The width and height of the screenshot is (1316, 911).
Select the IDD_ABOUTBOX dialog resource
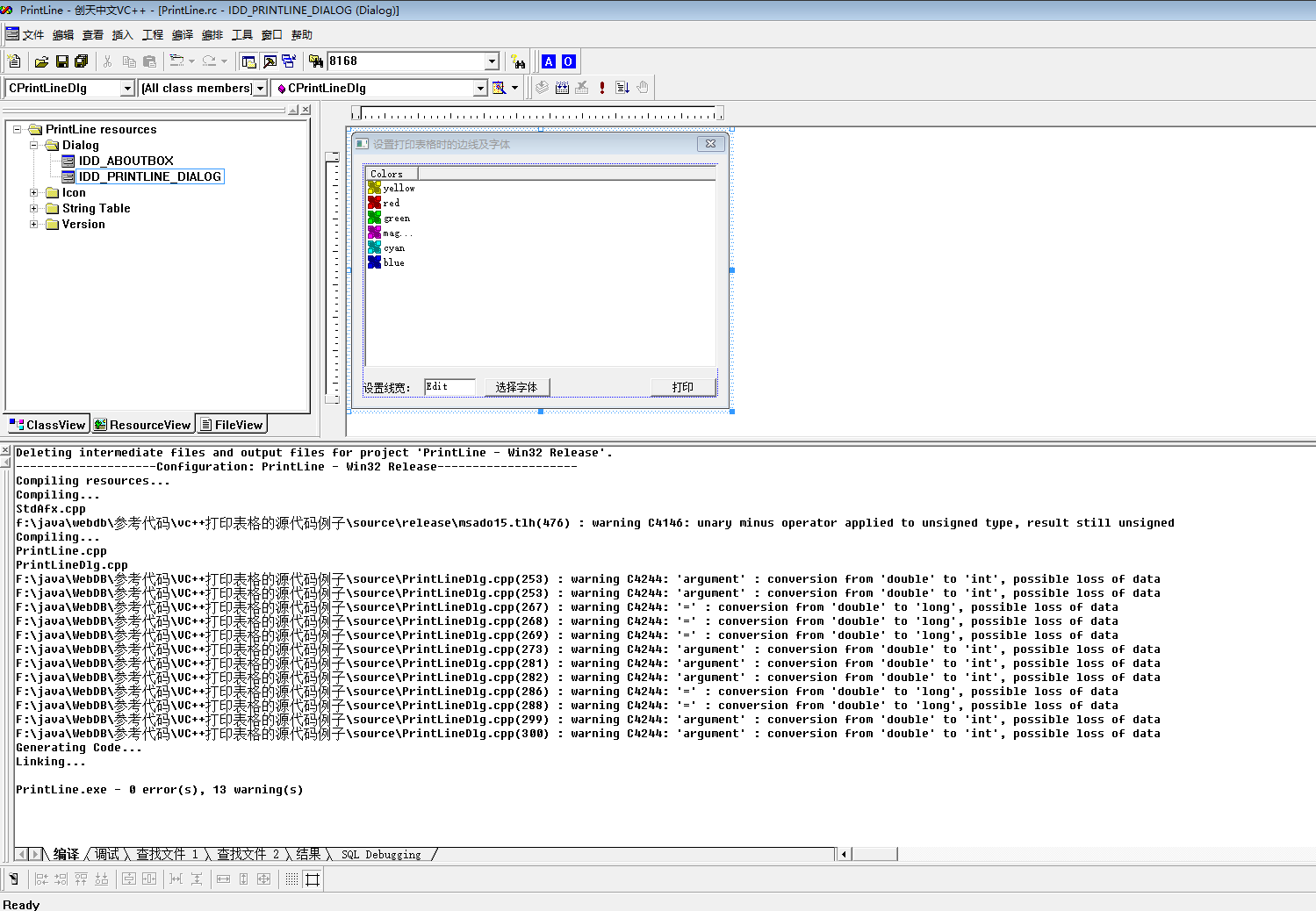pos(126,161)
